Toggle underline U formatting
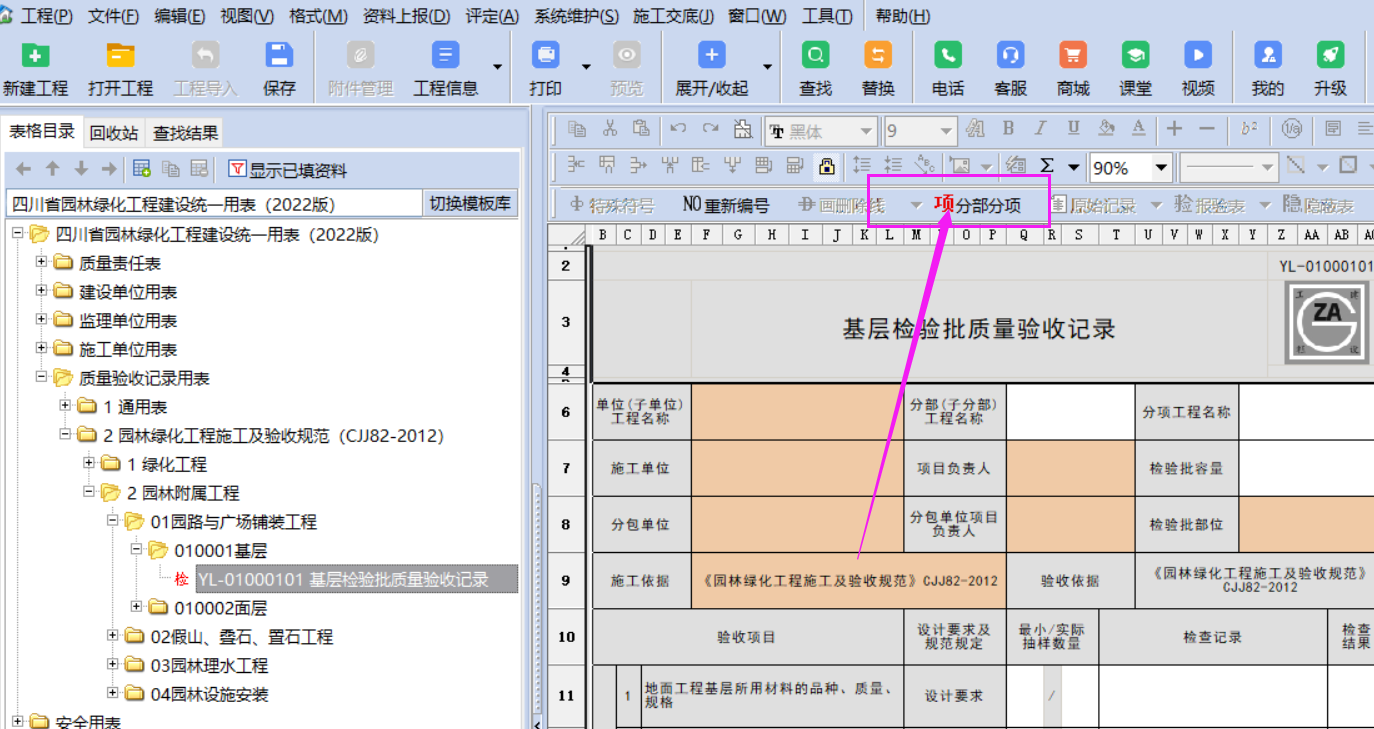This screenshot has width=1374, height=729. click(x=1073, y=129)
